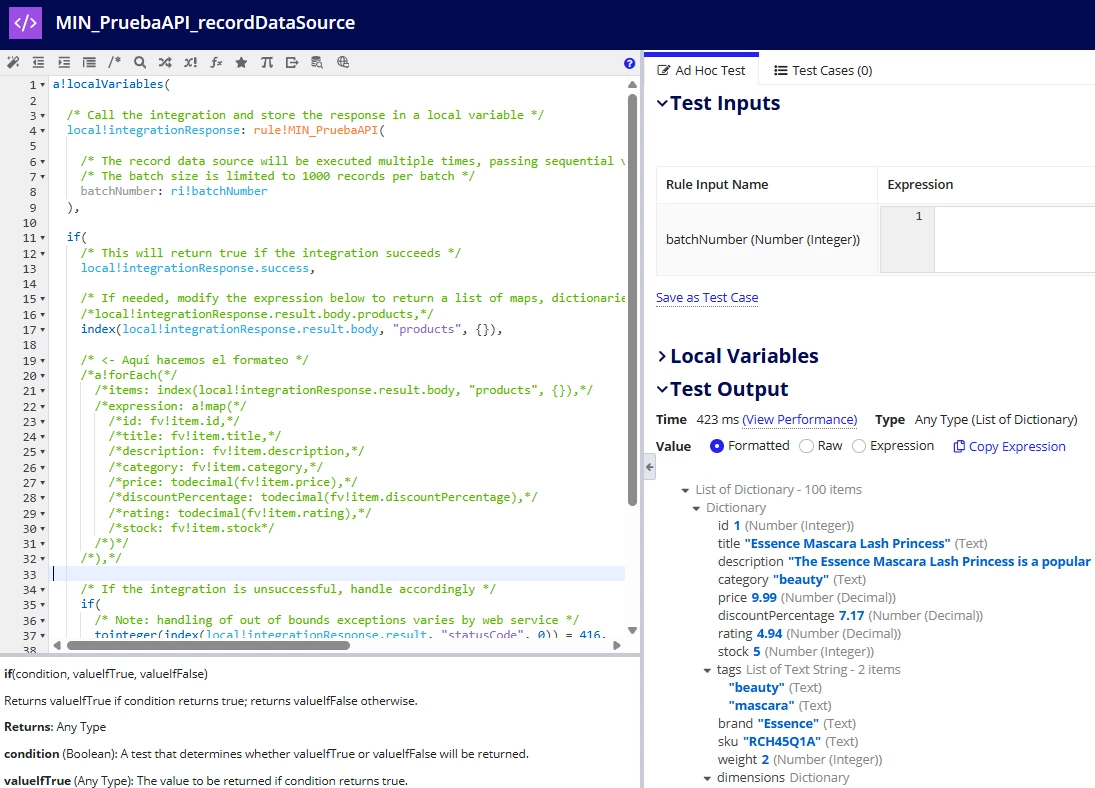Collapse the side panel arrow handle
The width and height of the screenshot is (1095, 788).
(649, 467)
